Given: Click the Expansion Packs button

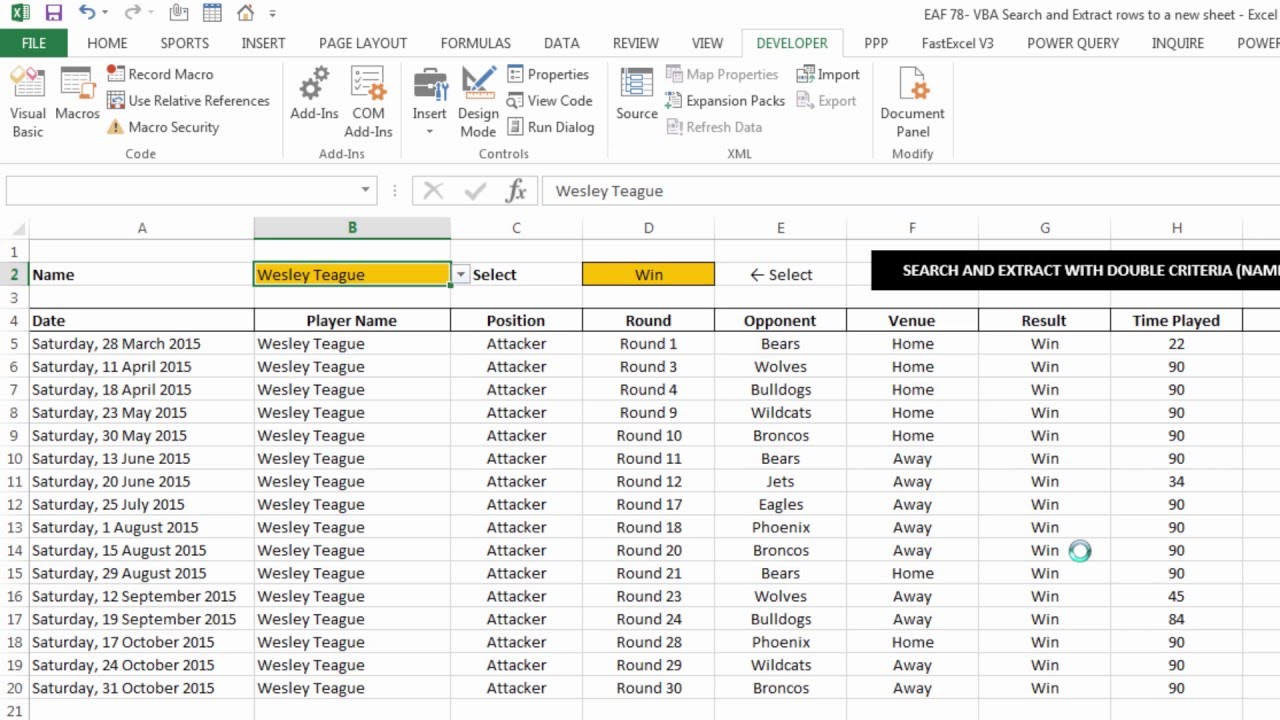Looking at the screenshot, I should 725,100.
